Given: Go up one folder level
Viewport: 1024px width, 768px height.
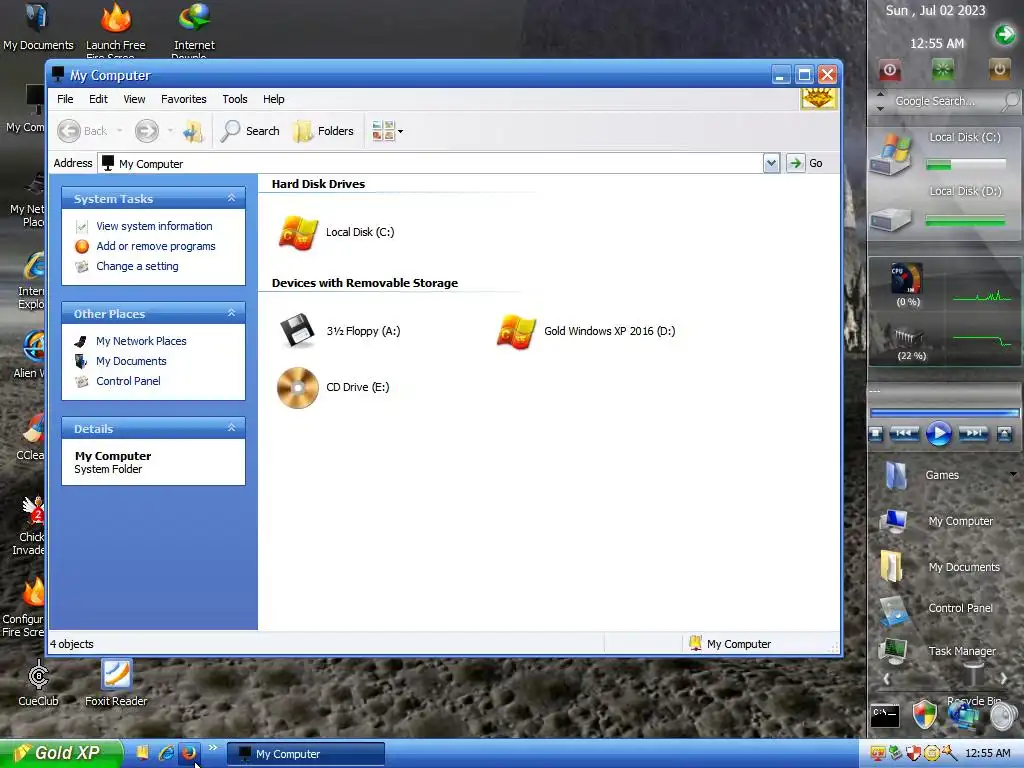Looking at the screenshot, I should pos(193,131).
